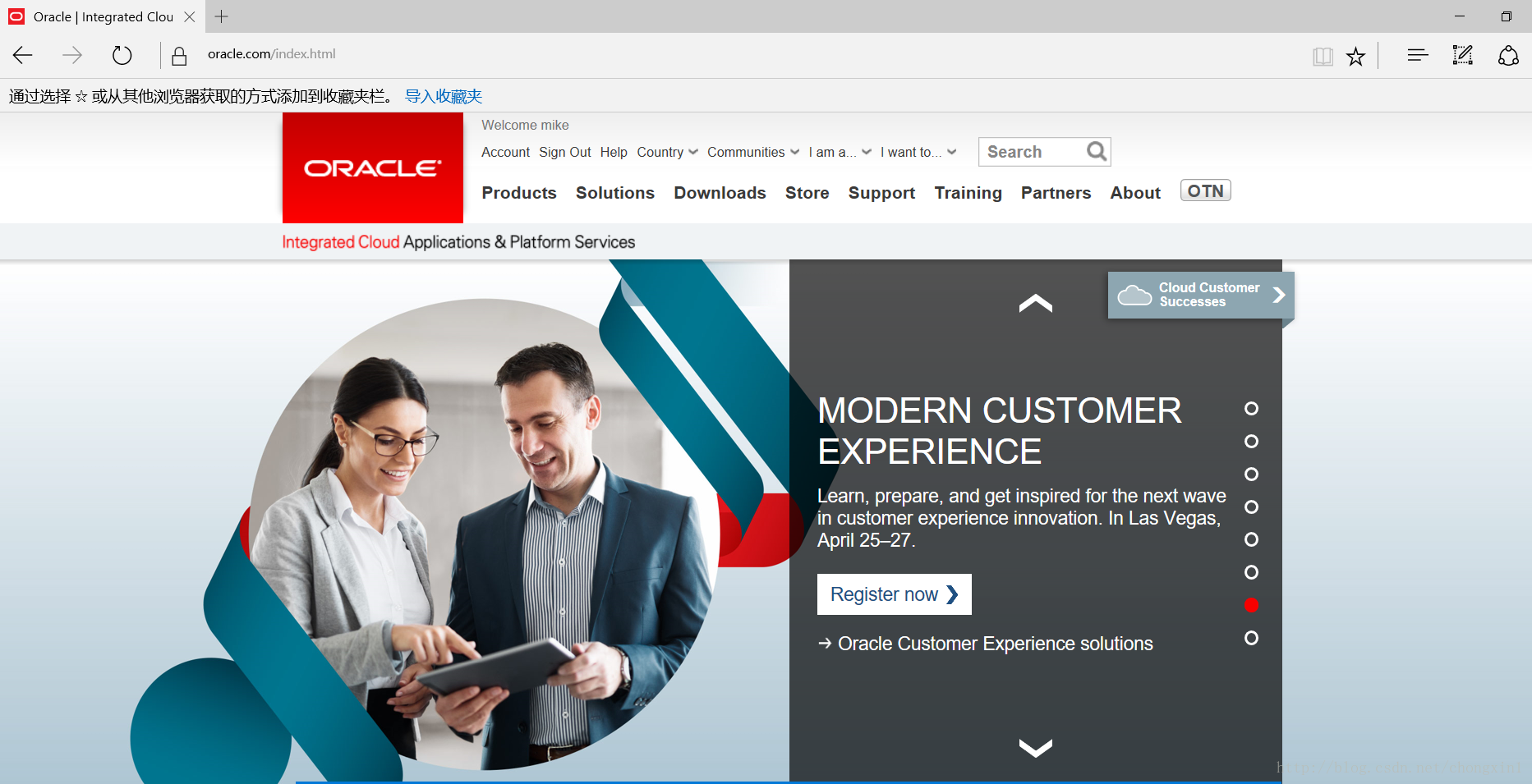1532x784 pixels.
Task: Click the Account link
Action: coord(505,152)
